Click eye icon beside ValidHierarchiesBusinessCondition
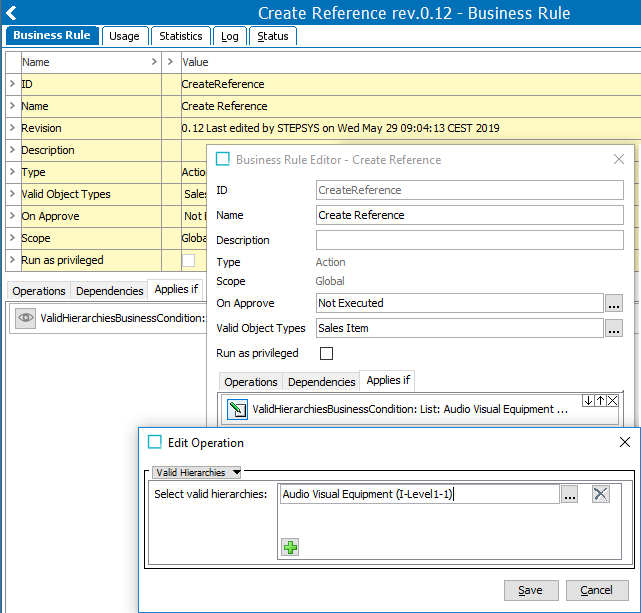 pos(25,317)
